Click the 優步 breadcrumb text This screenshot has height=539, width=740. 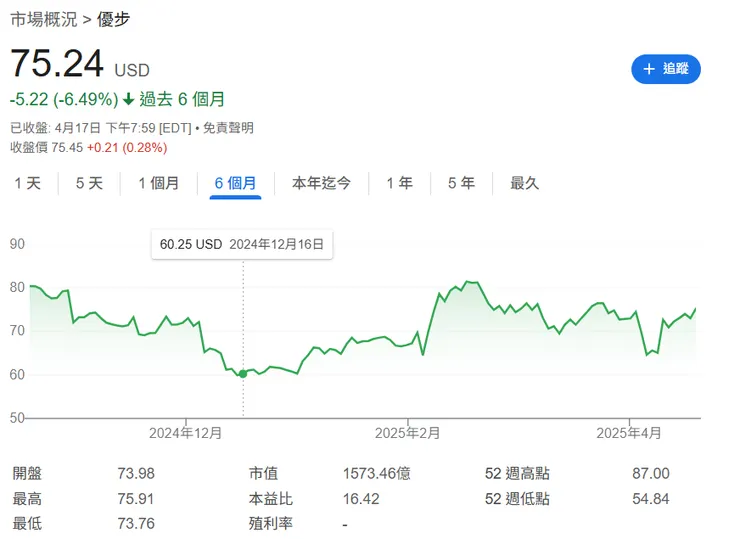tap(113, 19)
